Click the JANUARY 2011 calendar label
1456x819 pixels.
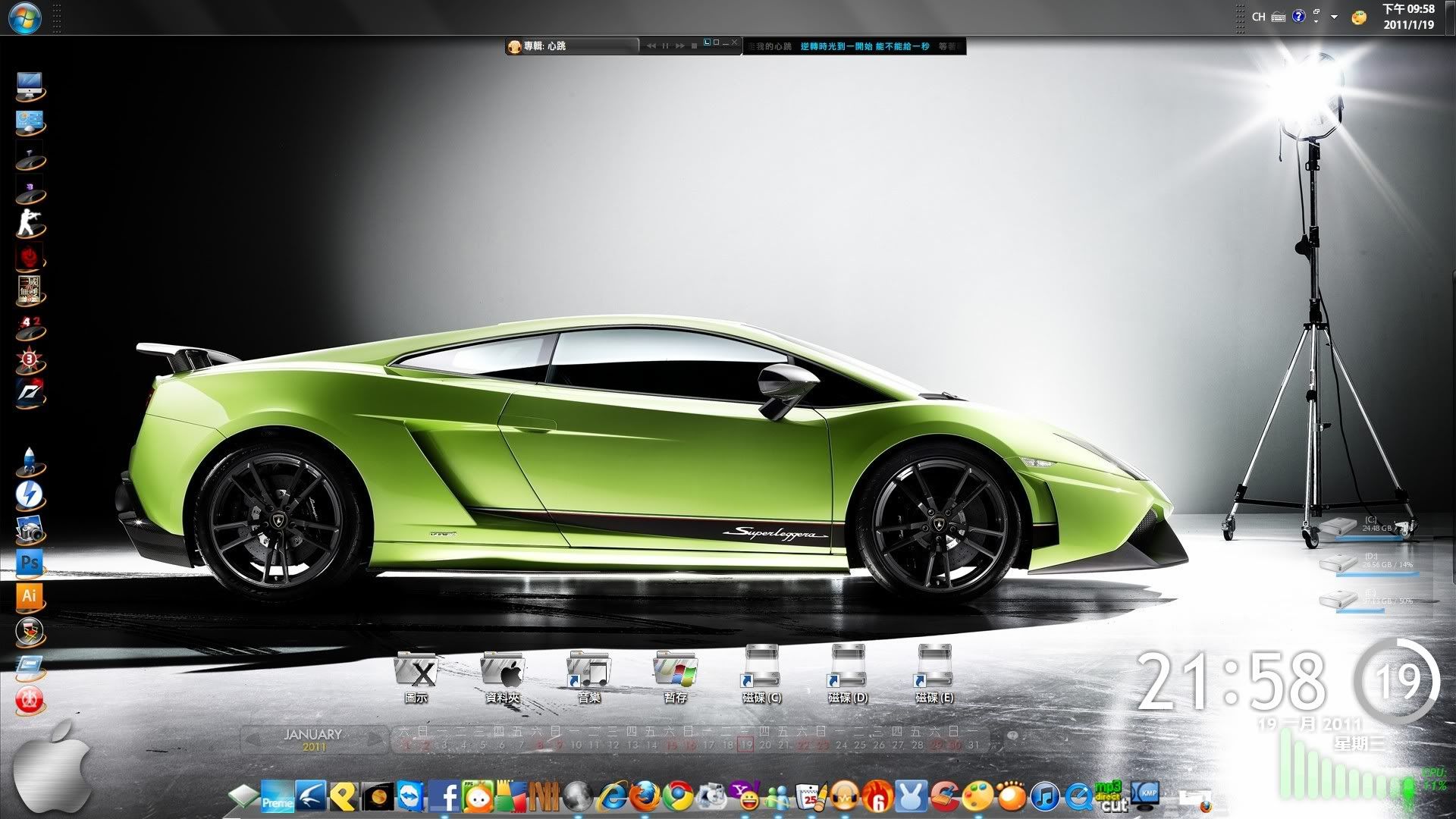click(x=313, y=739)
